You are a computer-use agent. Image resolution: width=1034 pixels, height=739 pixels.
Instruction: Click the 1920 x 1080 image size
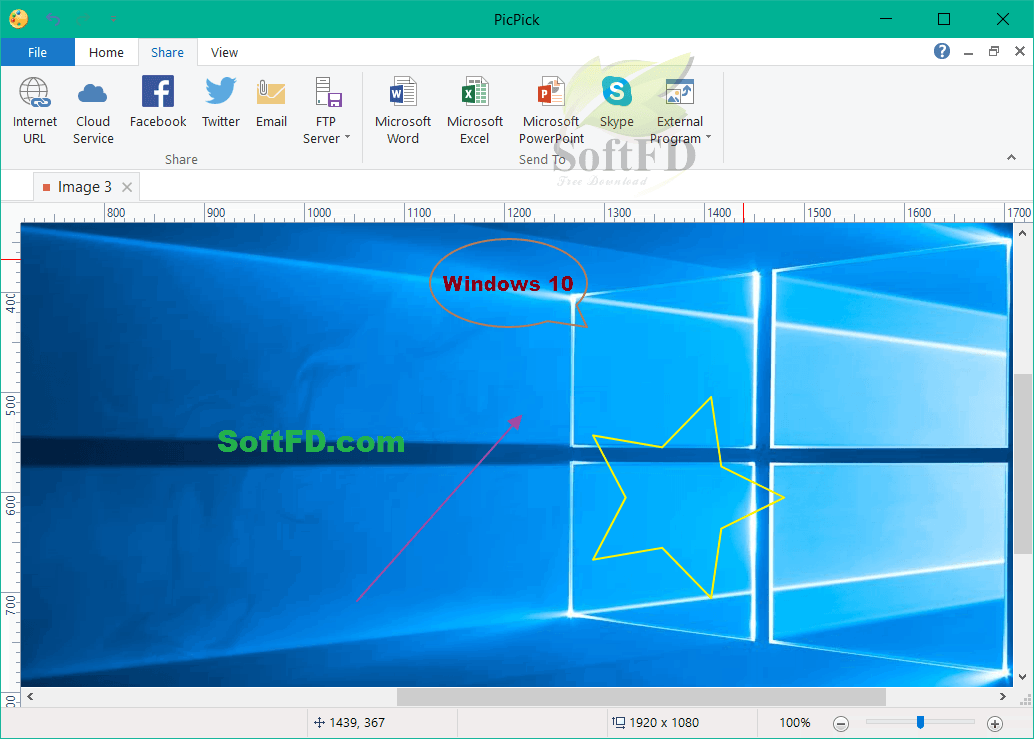click(664, 723)
